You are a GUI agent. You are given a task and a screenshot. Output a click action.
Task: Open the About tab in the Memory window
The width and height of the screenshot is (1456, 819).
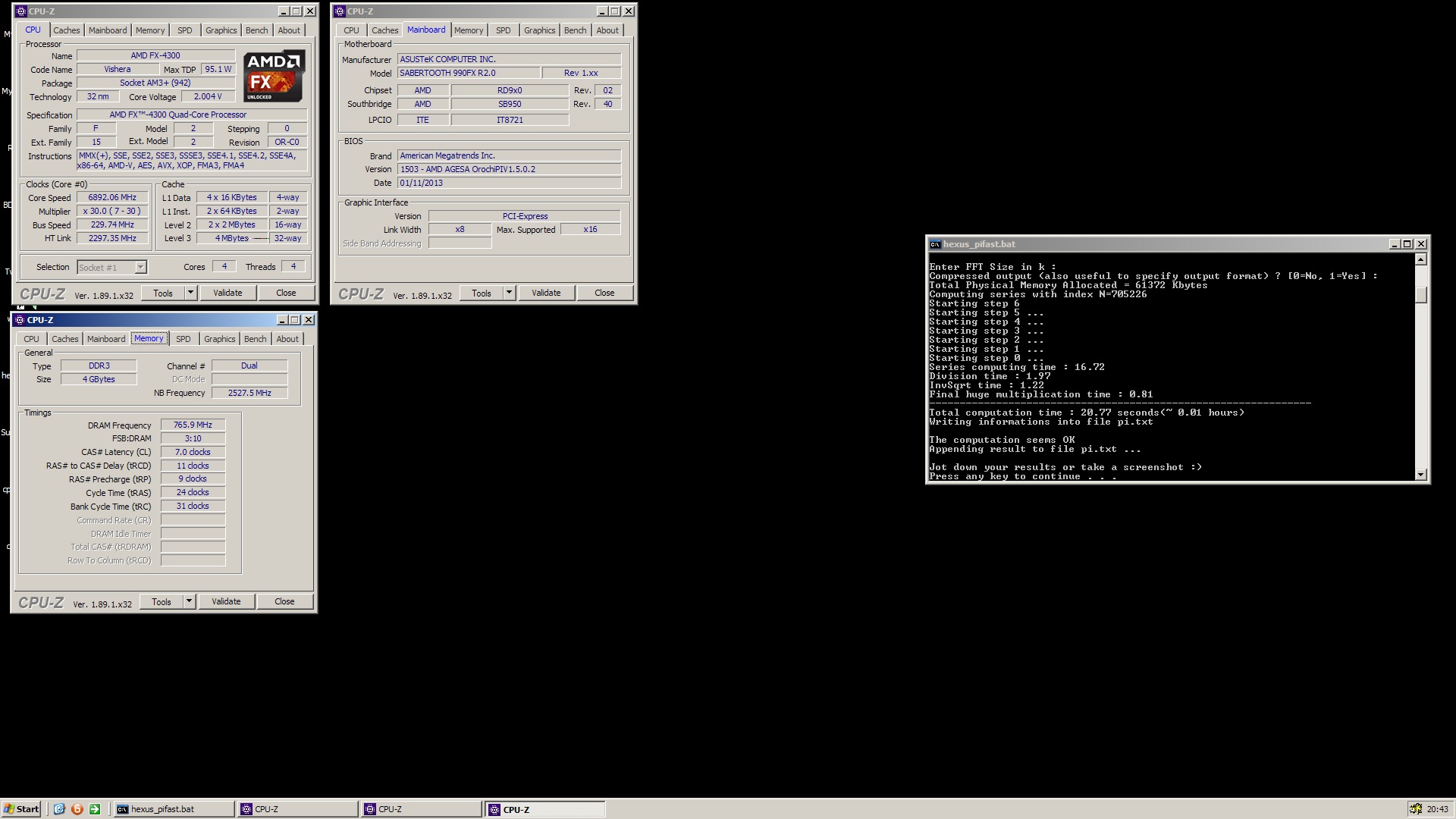click(287, 339)
